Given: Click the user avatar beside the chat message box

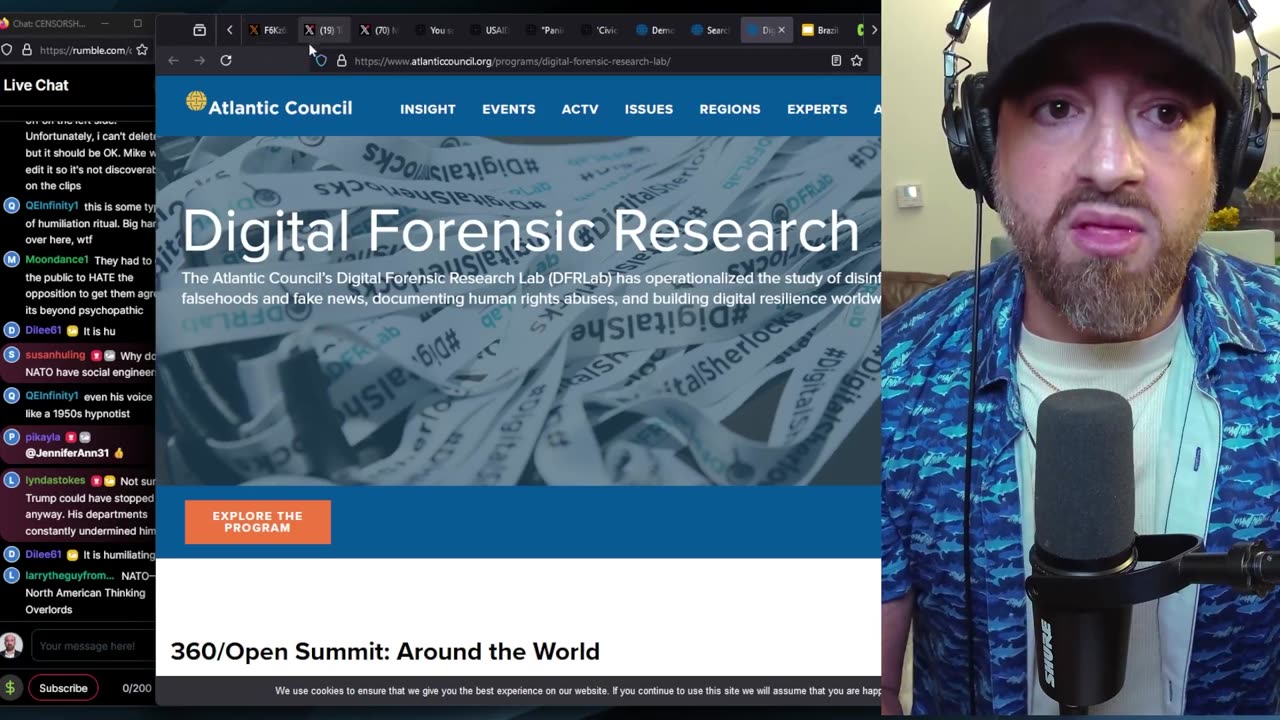Looking at the screenshot, I should pyautogui.click(x=11, y=645).
